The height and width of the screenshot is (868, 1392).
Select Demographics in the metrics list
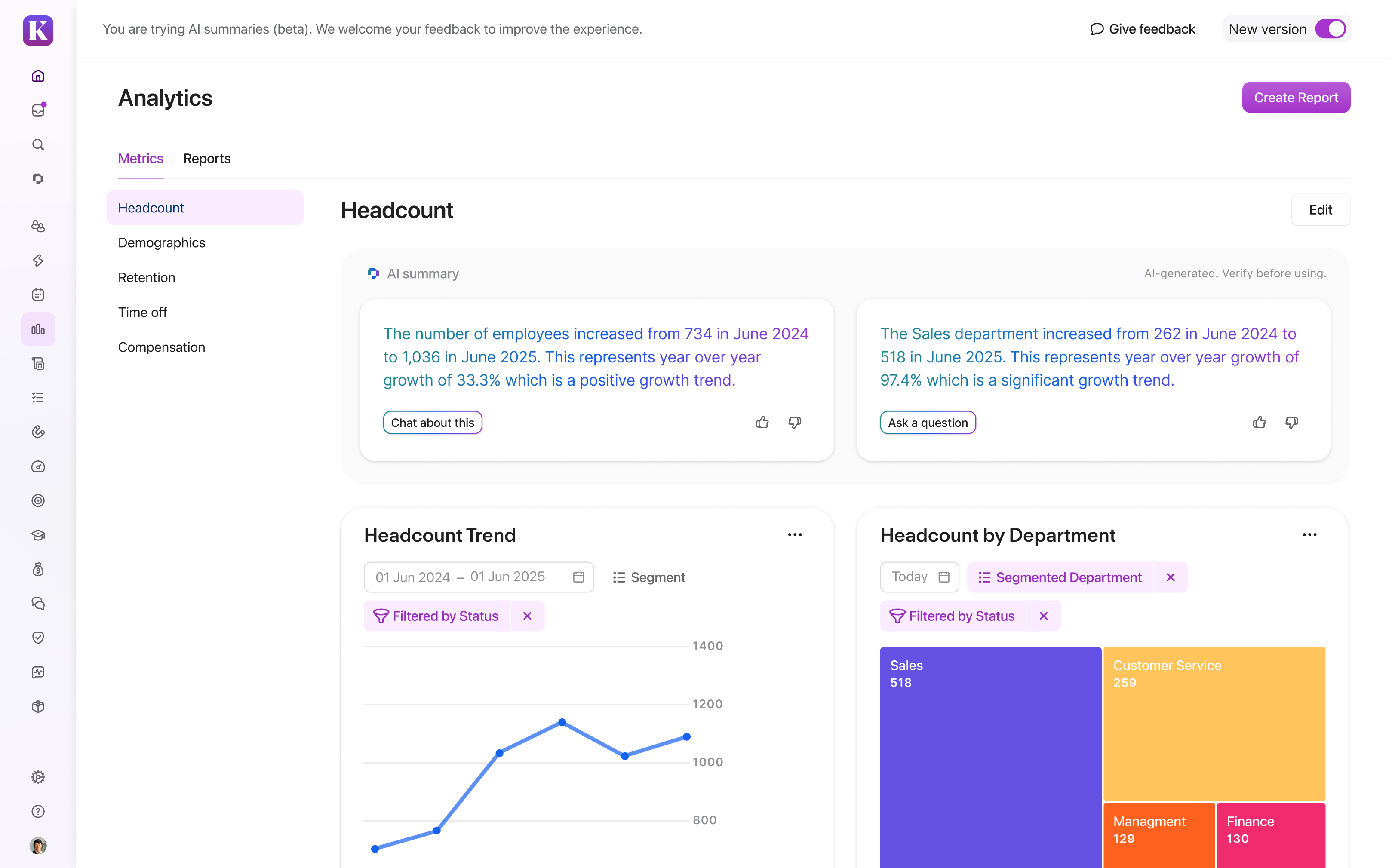click(x=161, y=243)
